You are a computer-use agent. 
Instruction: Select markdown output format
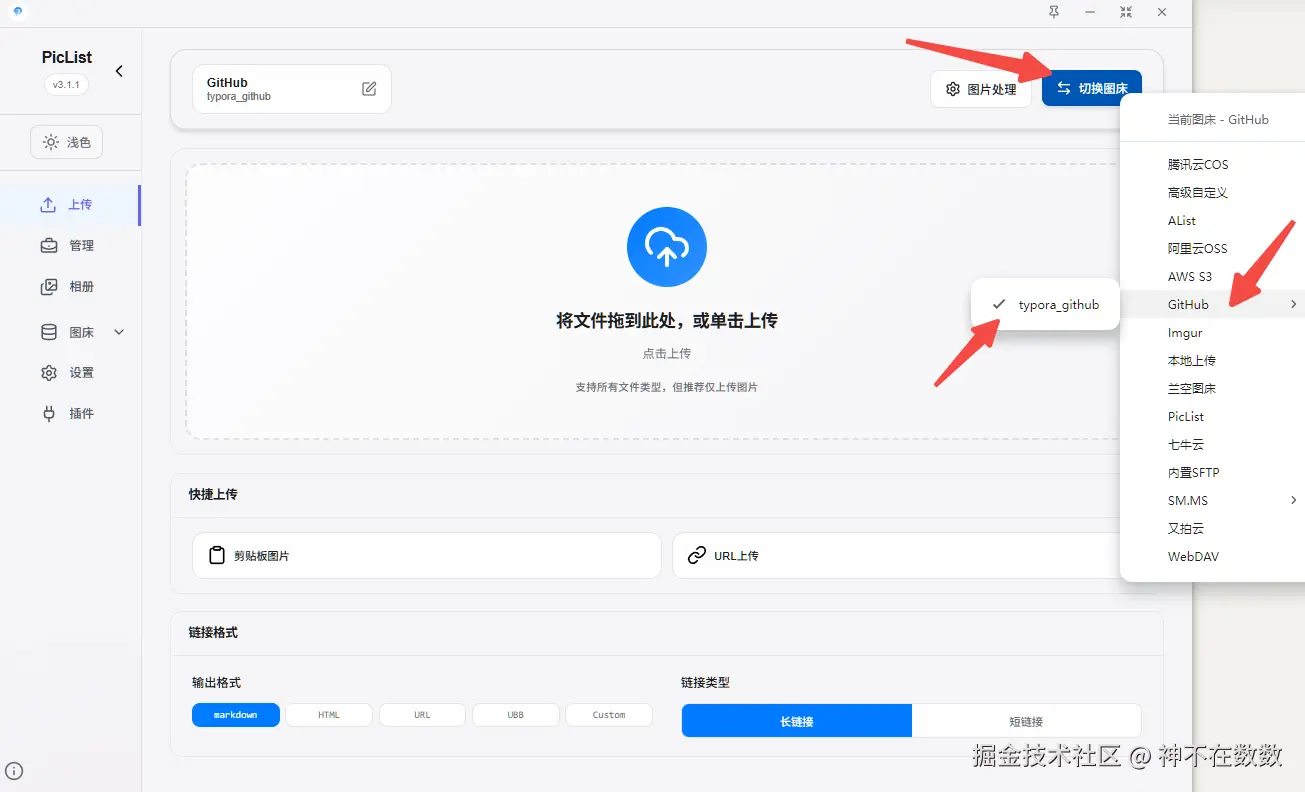pos(236,715)
